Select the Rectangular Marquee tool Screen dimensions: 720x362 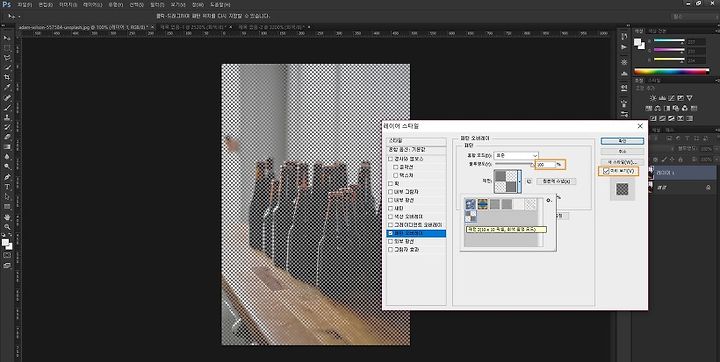click(7, 48)
